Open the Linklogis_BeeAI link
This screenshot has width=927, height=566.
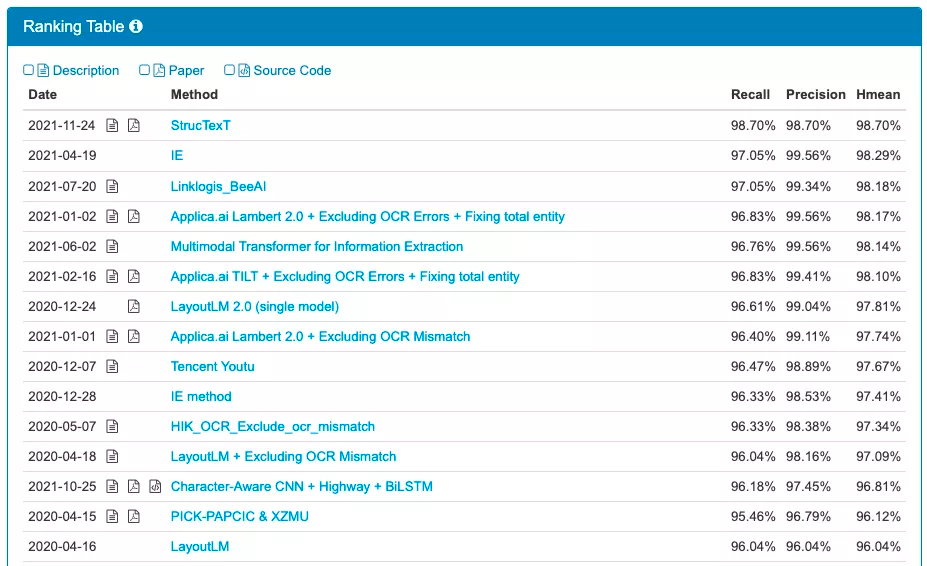click(x=218, y=186)
